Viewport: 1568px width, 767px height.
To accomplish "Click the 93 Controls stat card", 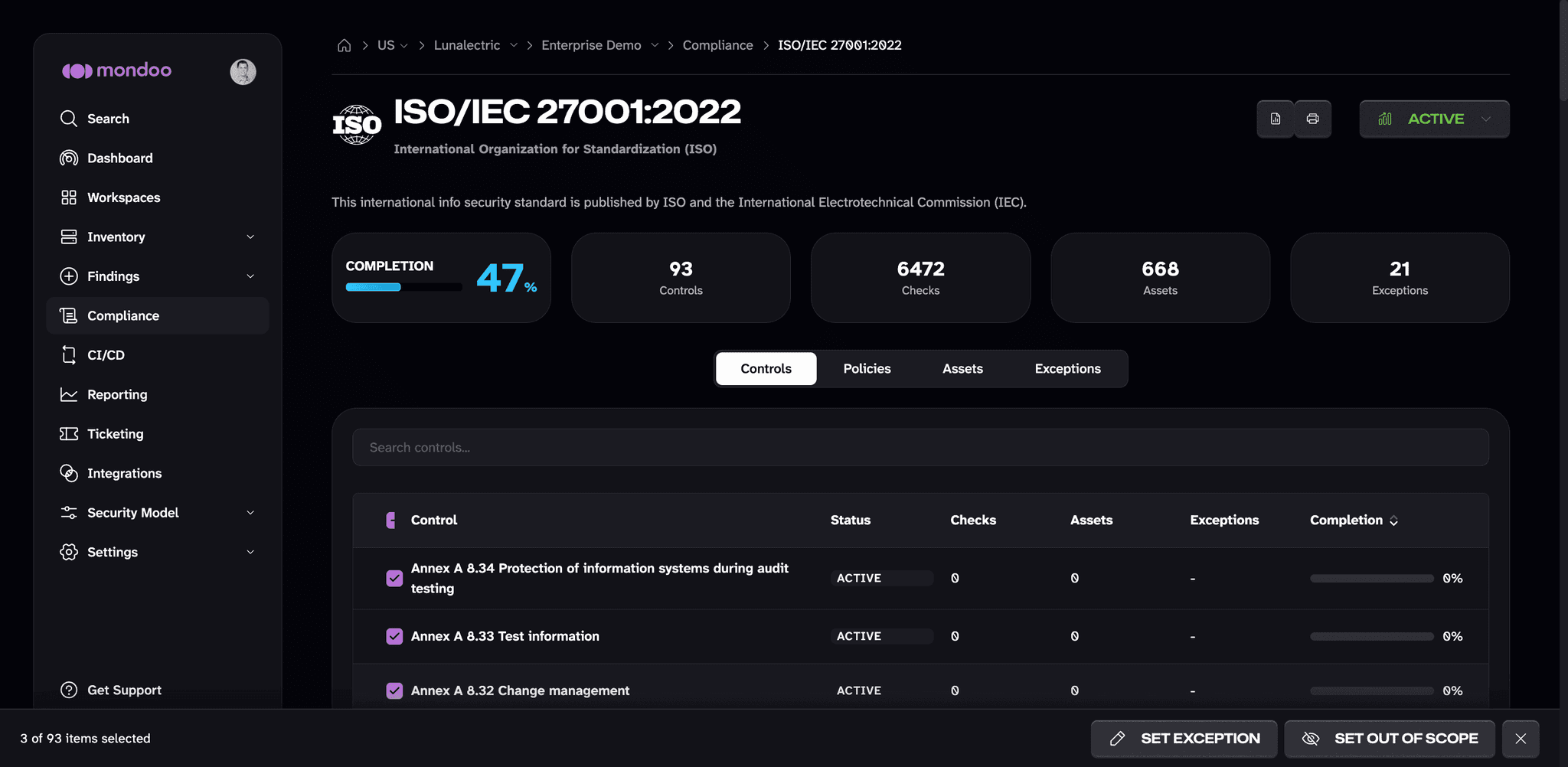I will click(681, 278).
